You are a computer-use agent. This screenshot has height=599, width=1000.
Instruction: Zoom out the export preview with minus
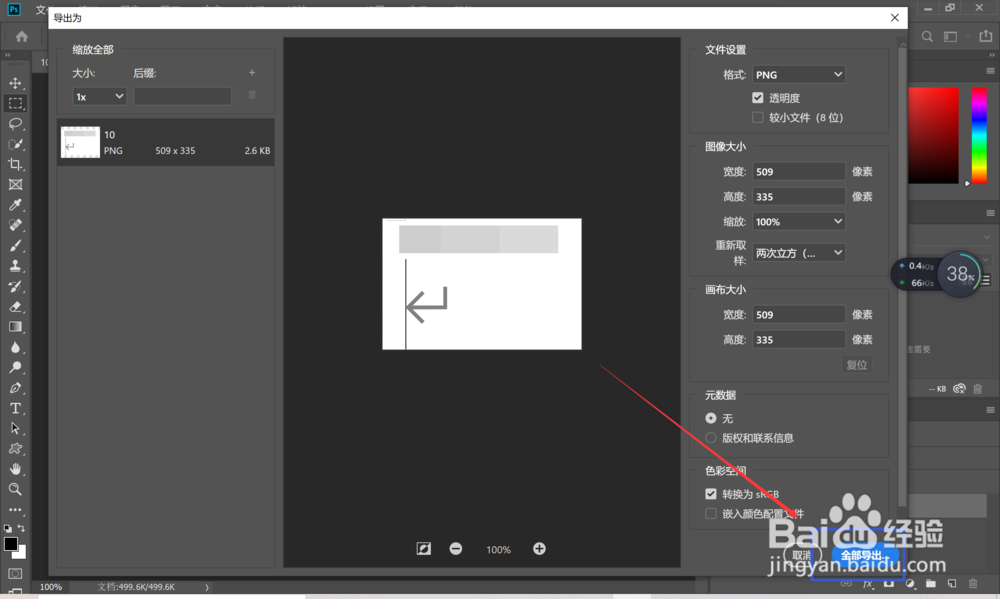[x=455, y=549]
